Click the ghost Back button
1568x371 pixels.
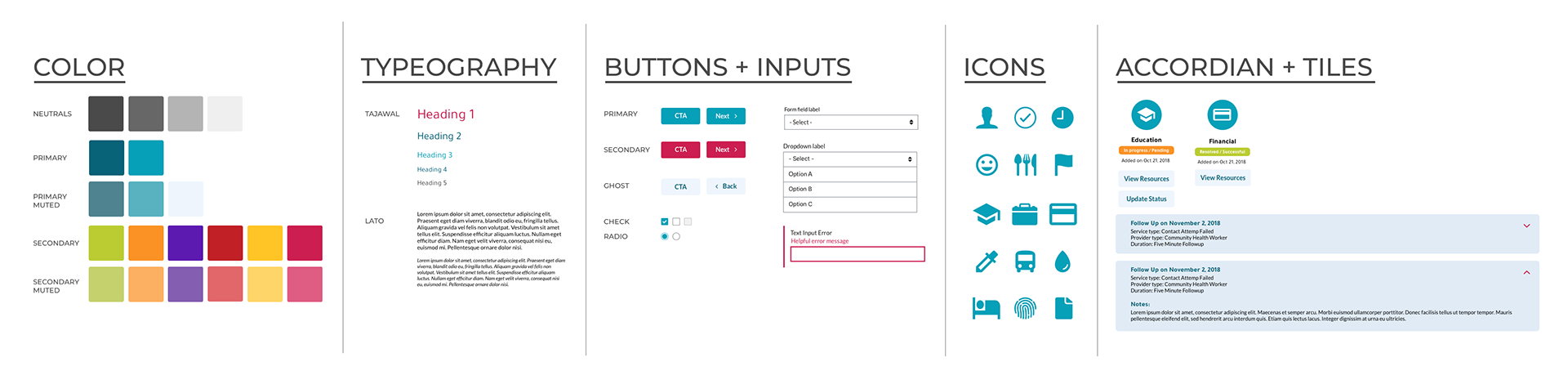726,186
